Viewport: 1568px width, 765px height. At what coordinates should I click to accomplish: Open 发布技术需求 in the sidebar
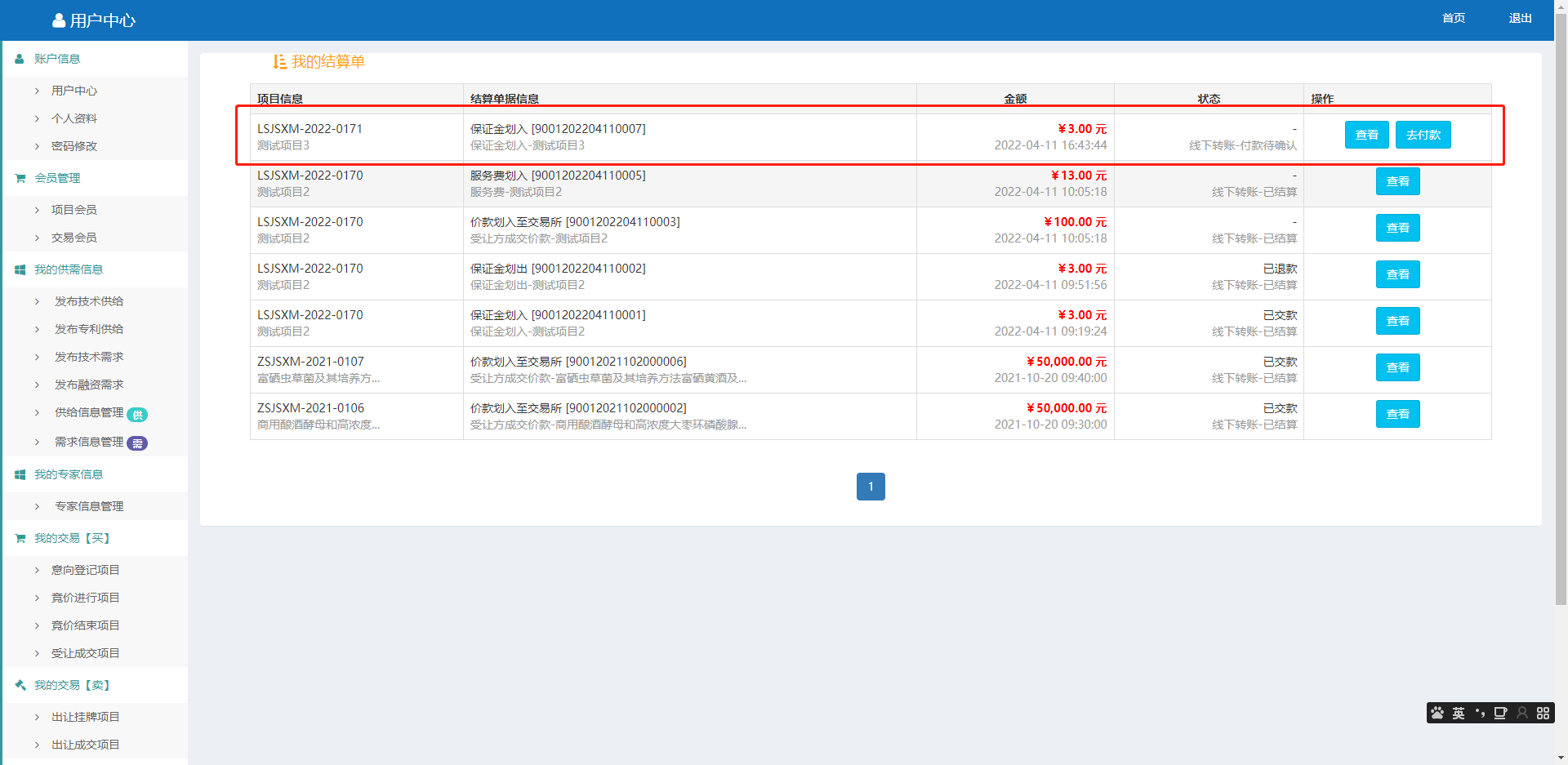pos(89,357)
